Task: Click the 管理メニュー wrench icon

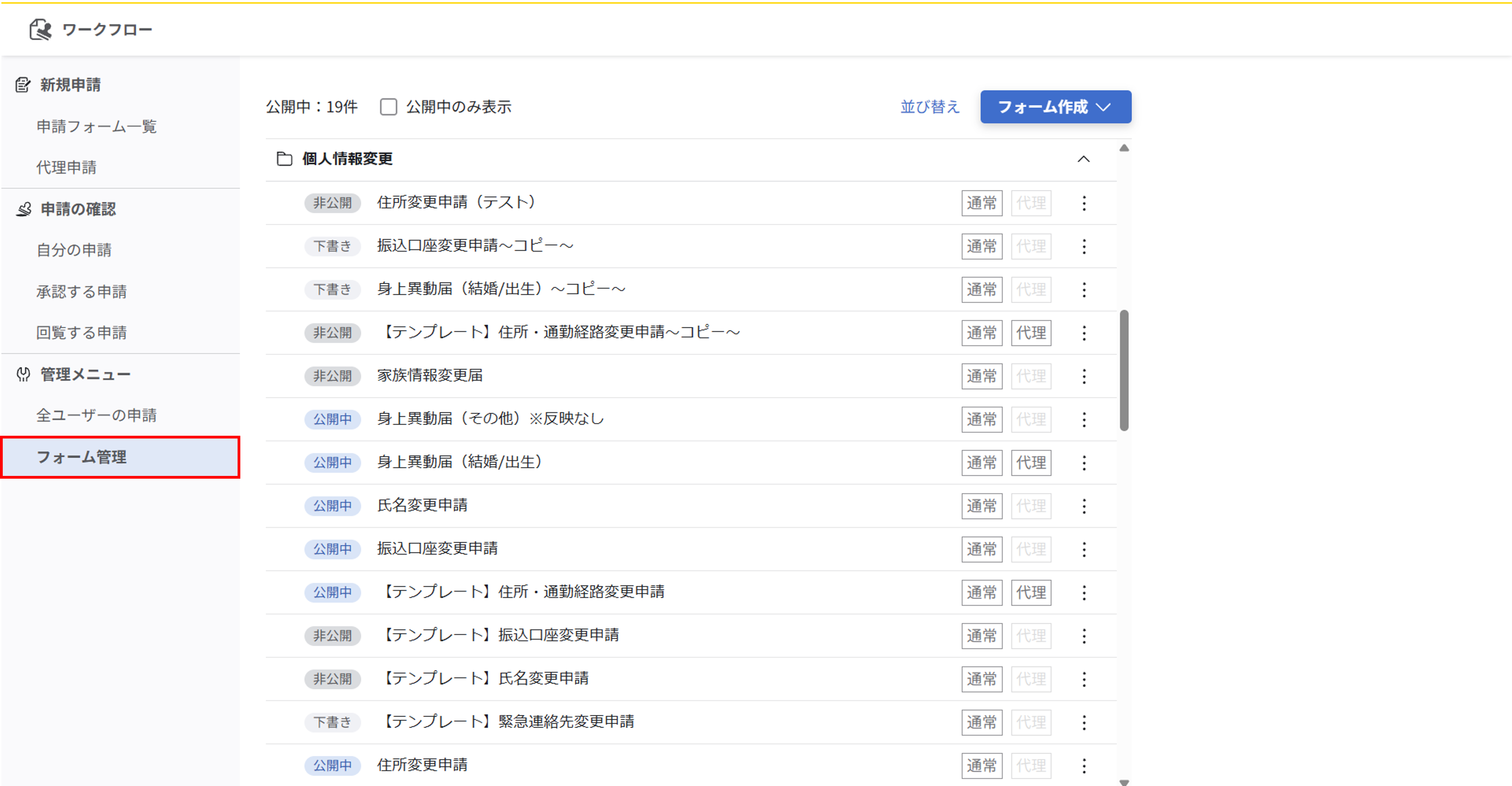Action: [x=23, y=374]
